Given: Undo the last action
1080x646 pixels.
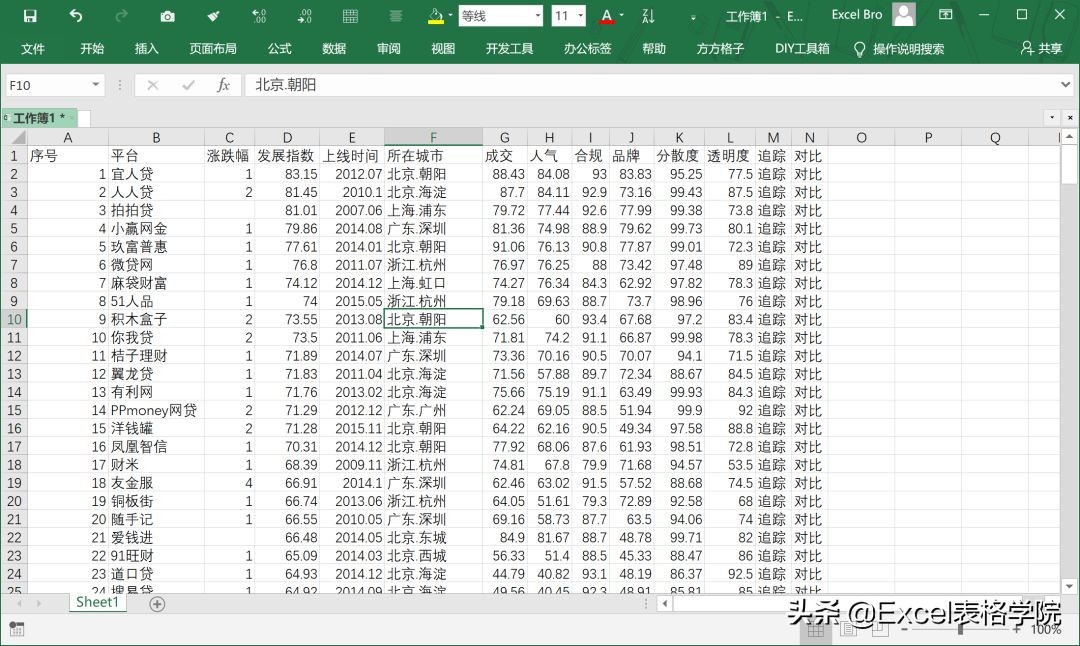Looking at the screenshot, I should click(76, 16).
